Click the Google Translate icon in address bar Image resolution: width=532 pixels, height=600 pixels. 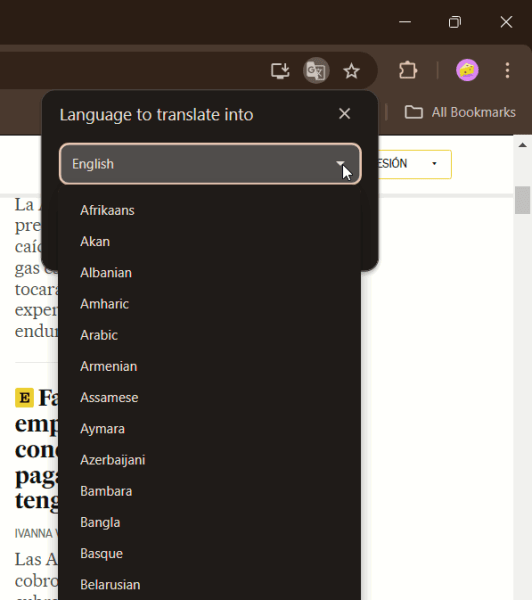(316, 70)
